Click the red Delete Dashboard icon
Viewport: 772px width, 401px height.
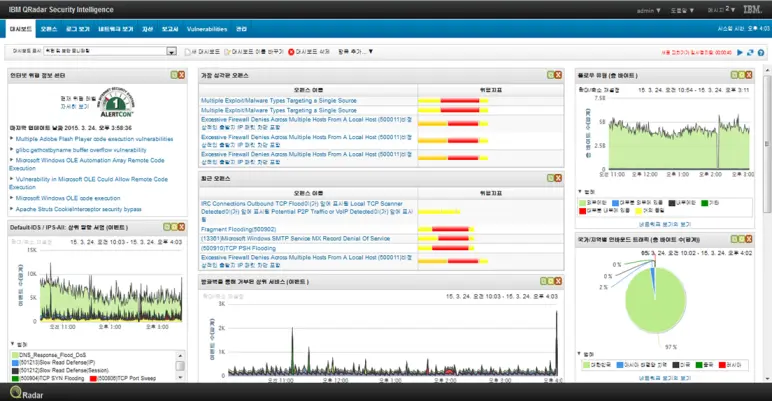(292, 51)
